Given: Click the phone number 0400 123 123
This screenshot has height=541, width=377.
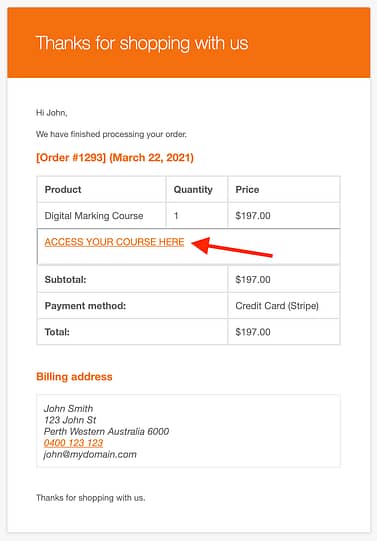Looking at the screenshot, I should [x=73, y=443].
